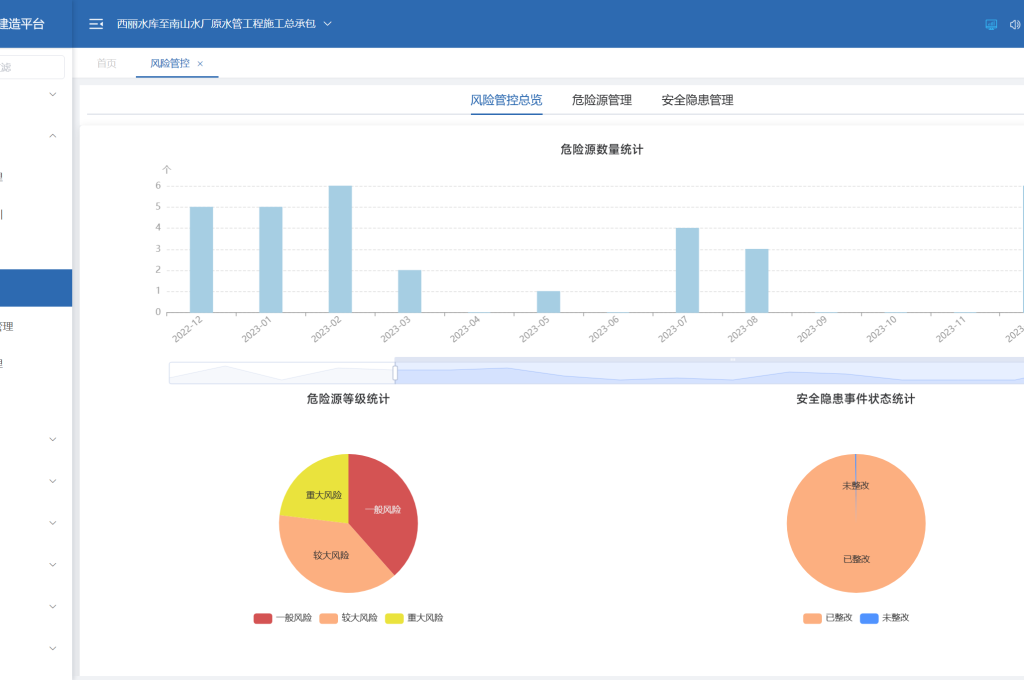Close the 风险管控 tab via its x
1024x680 pixels.
point(200,64)
